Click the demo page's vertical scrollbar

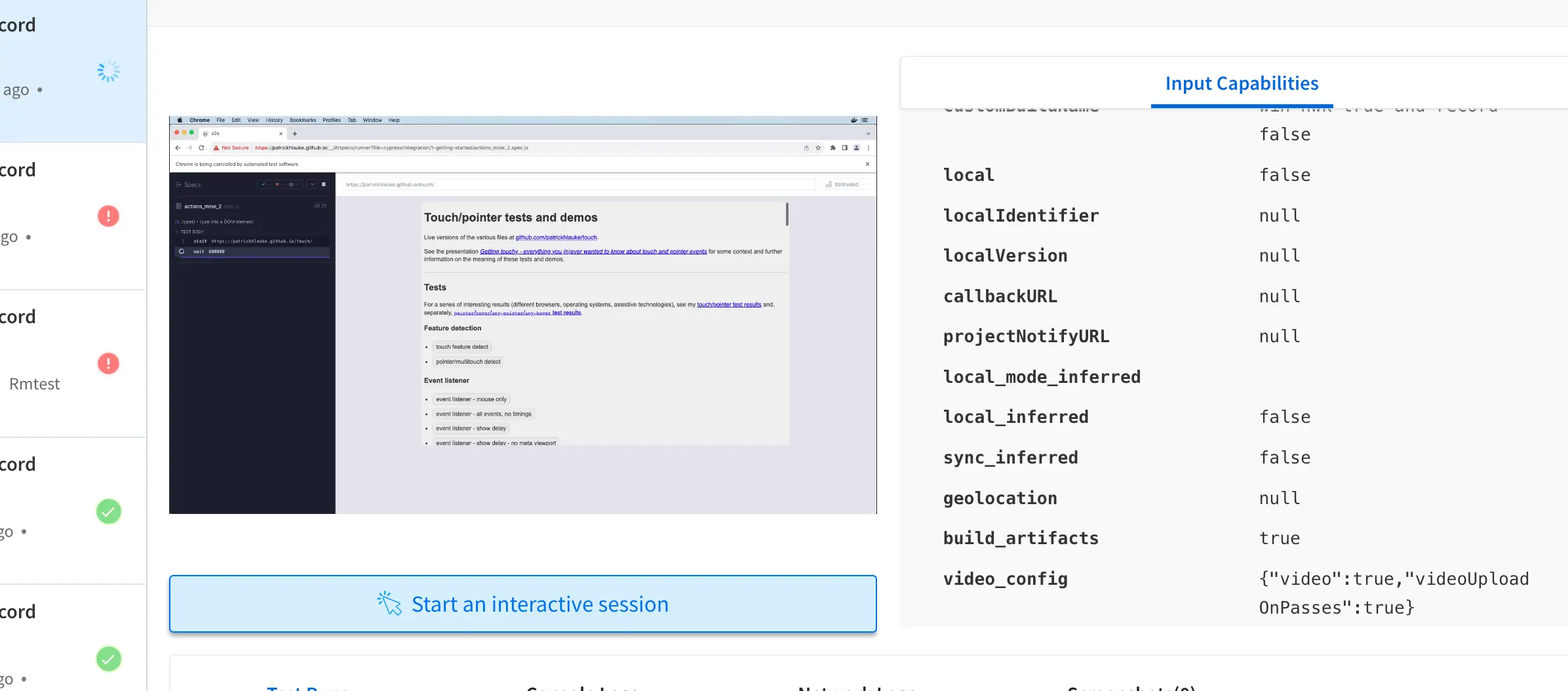pos(787,214)
